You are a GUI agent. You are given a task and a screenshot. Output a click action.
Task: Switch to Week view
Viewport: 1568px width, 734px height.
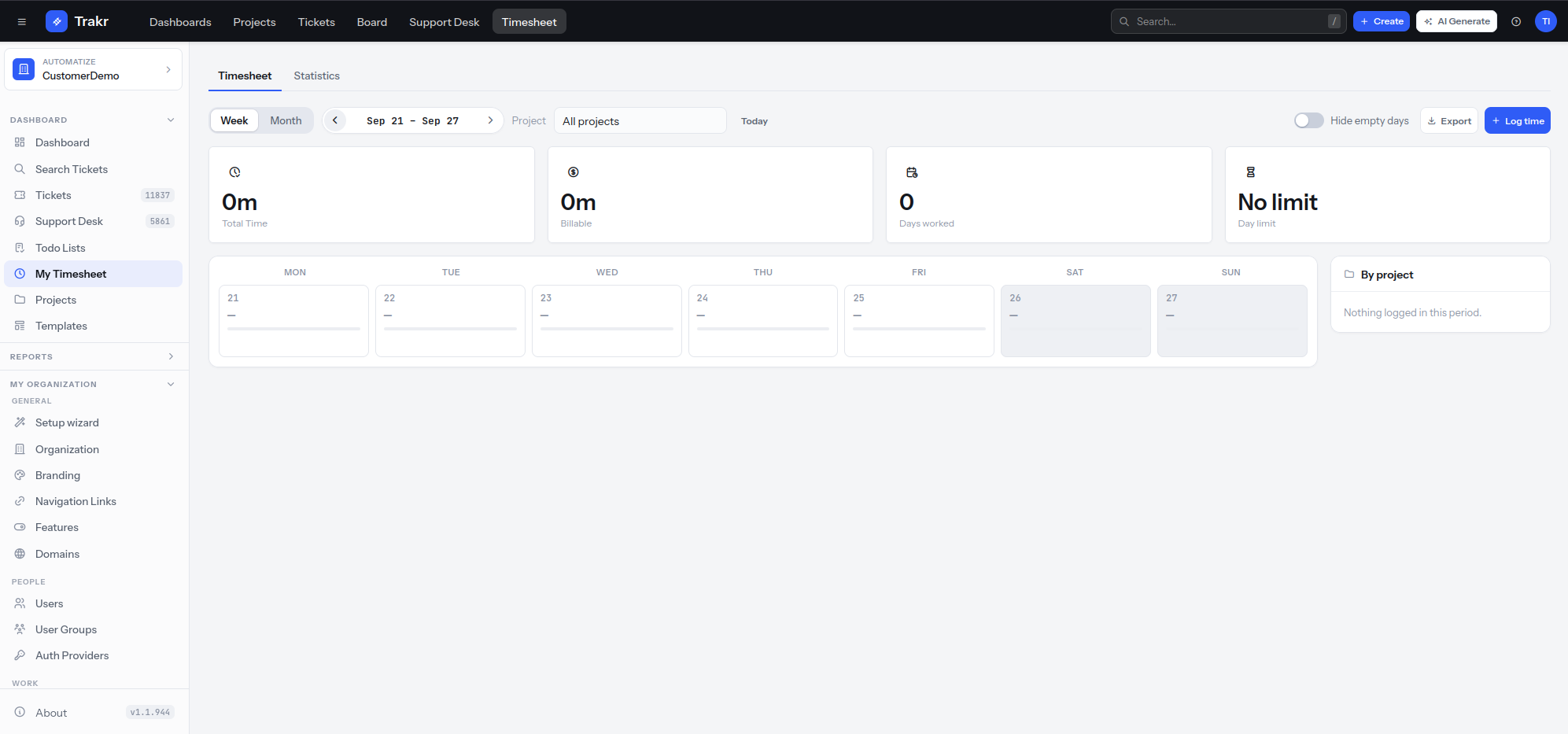click(x=234, y=120)
